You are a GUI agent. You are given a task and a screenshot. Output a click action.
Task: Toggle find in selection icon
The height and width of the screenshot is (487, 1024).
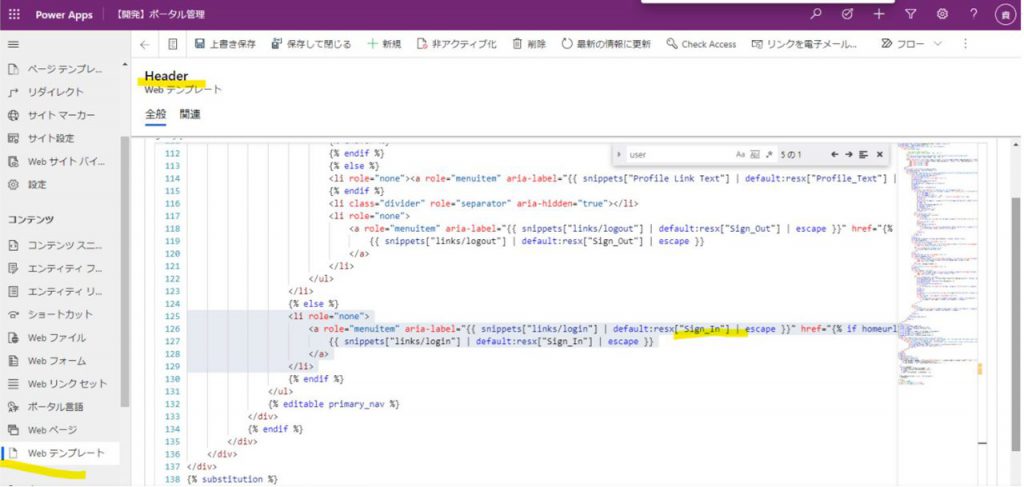[863, 155]
